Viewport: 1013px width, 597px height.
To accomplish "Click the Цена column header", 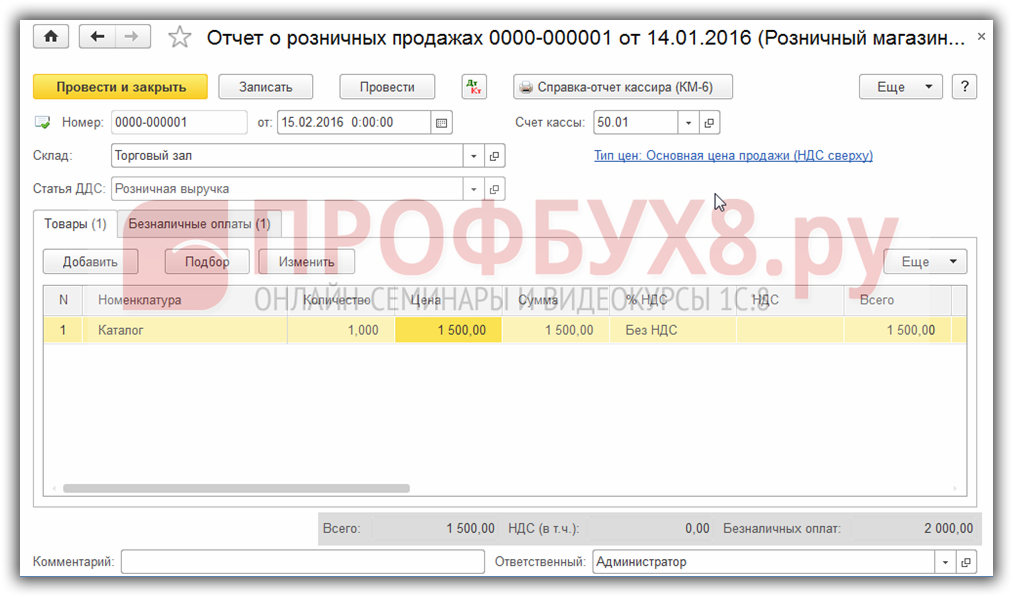I will (x=448, y=300).
